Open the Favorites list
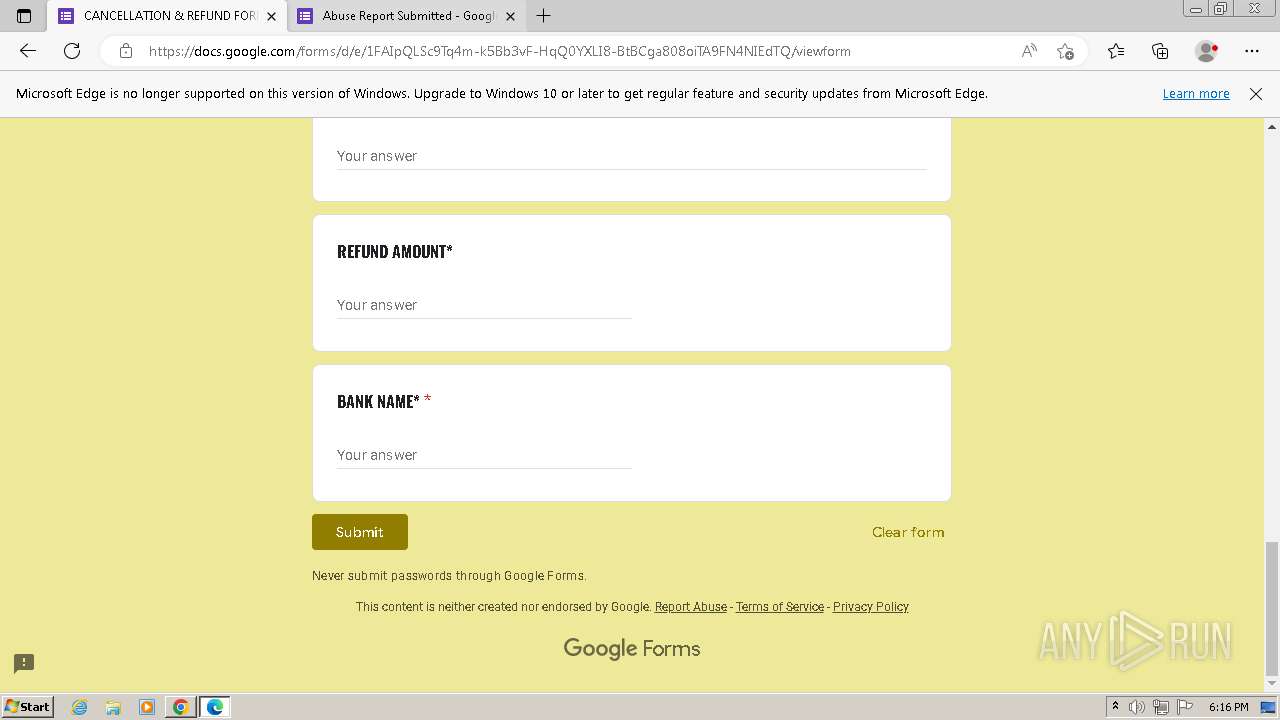The image size is (1280, 720). (x=1116, y=51)
